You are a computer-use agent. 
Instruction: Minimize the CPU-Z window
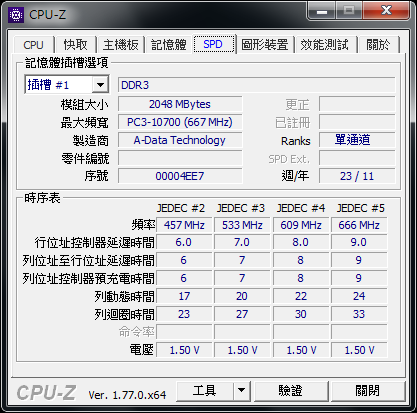[x=322, y=11]
